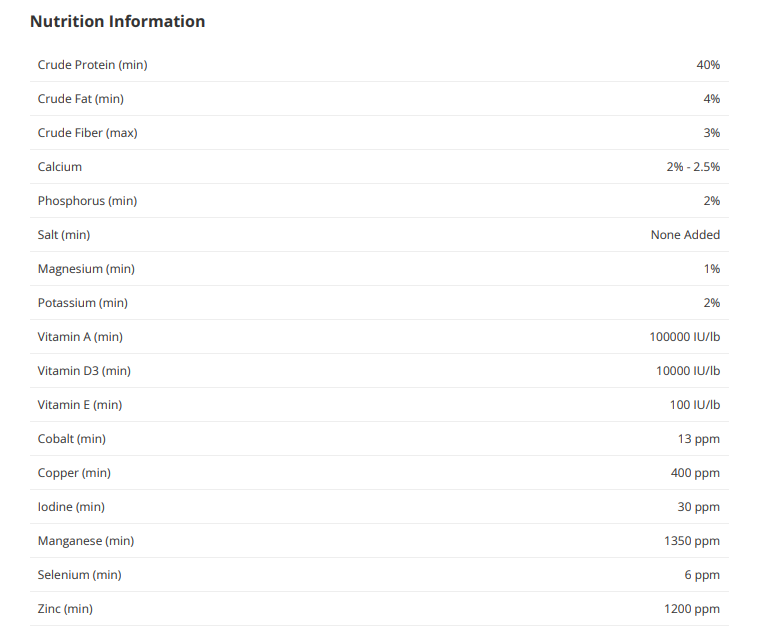757x643 pixels.
Task: Click the 2% - 2.5% calcium value
Action: (x=693, y=167)
